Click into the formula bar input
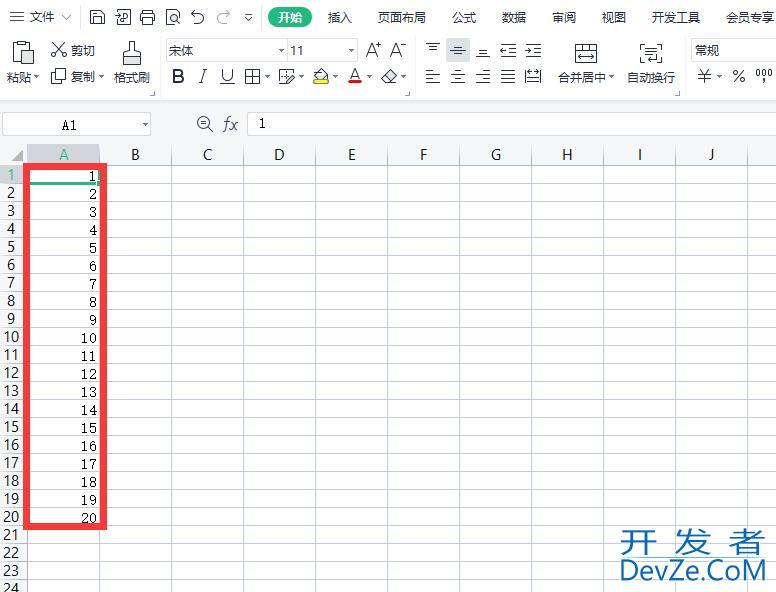This screenshot has height=592, width=776. pos(512,124)
